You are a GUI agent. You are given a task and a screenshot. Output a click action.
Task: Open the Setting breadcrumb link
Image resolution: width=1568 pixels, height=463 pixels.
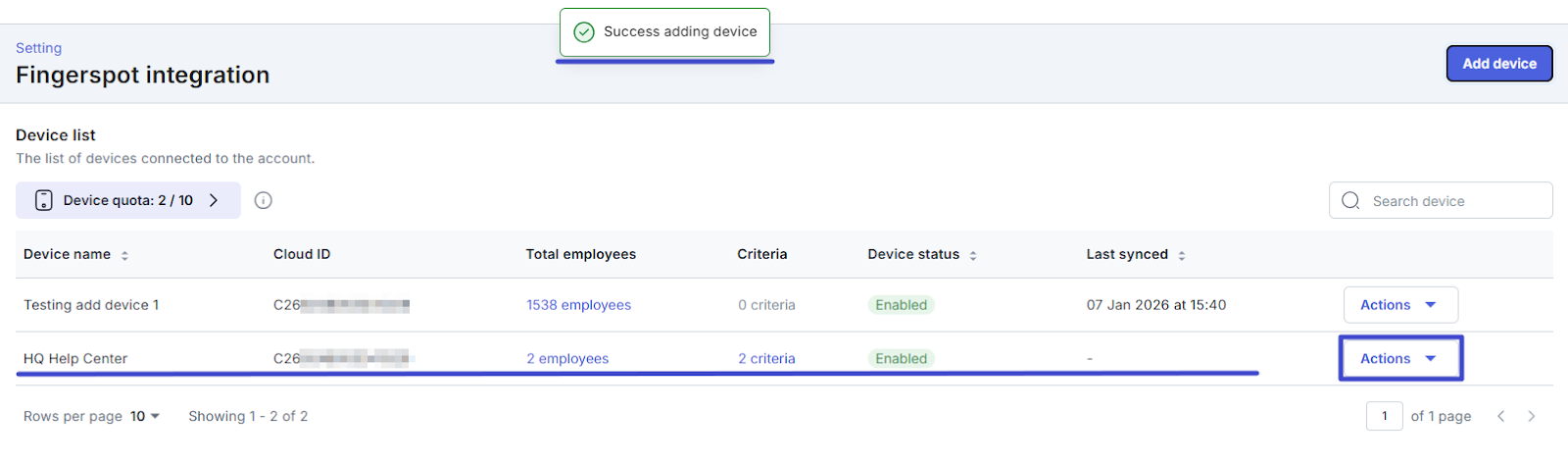point(38,48)
